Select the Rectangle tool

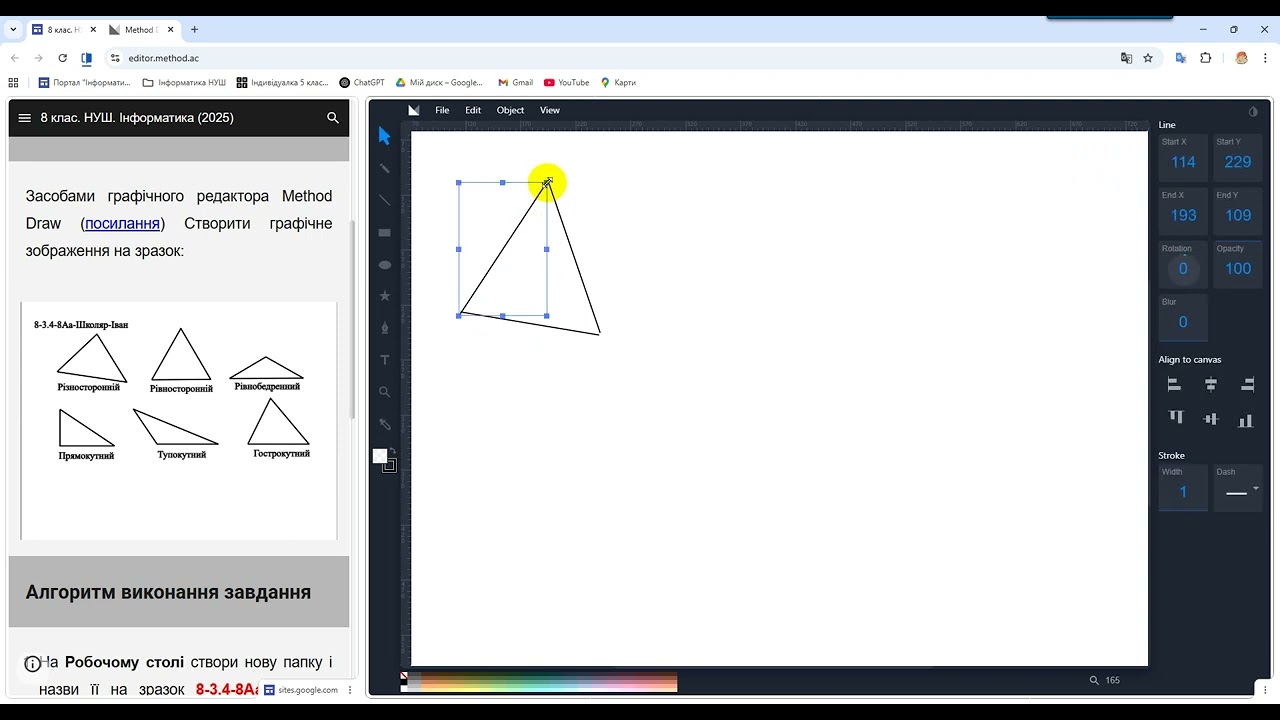385,232
